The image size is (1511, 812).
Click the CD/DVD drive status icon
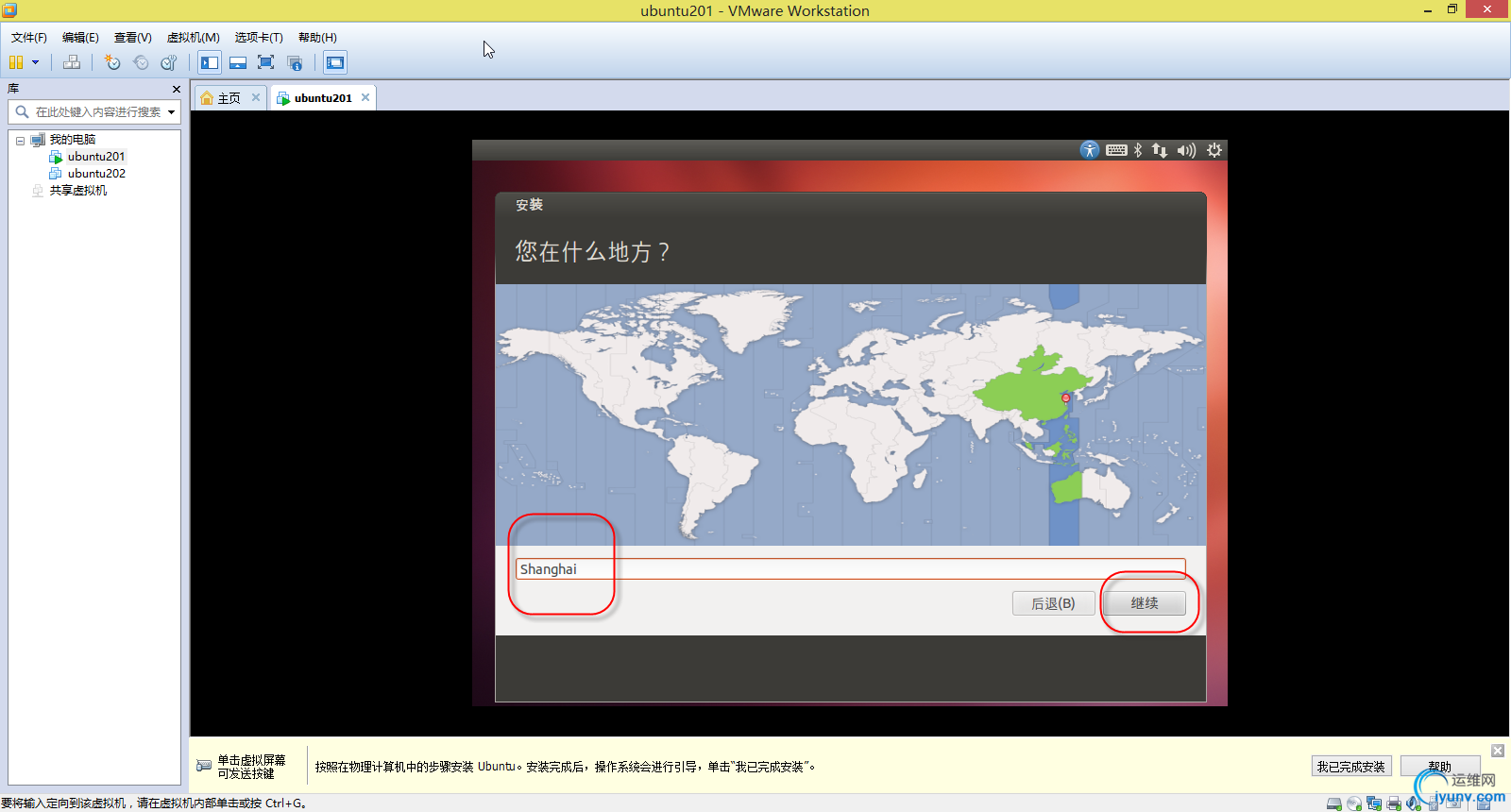tap(1354, 804)
